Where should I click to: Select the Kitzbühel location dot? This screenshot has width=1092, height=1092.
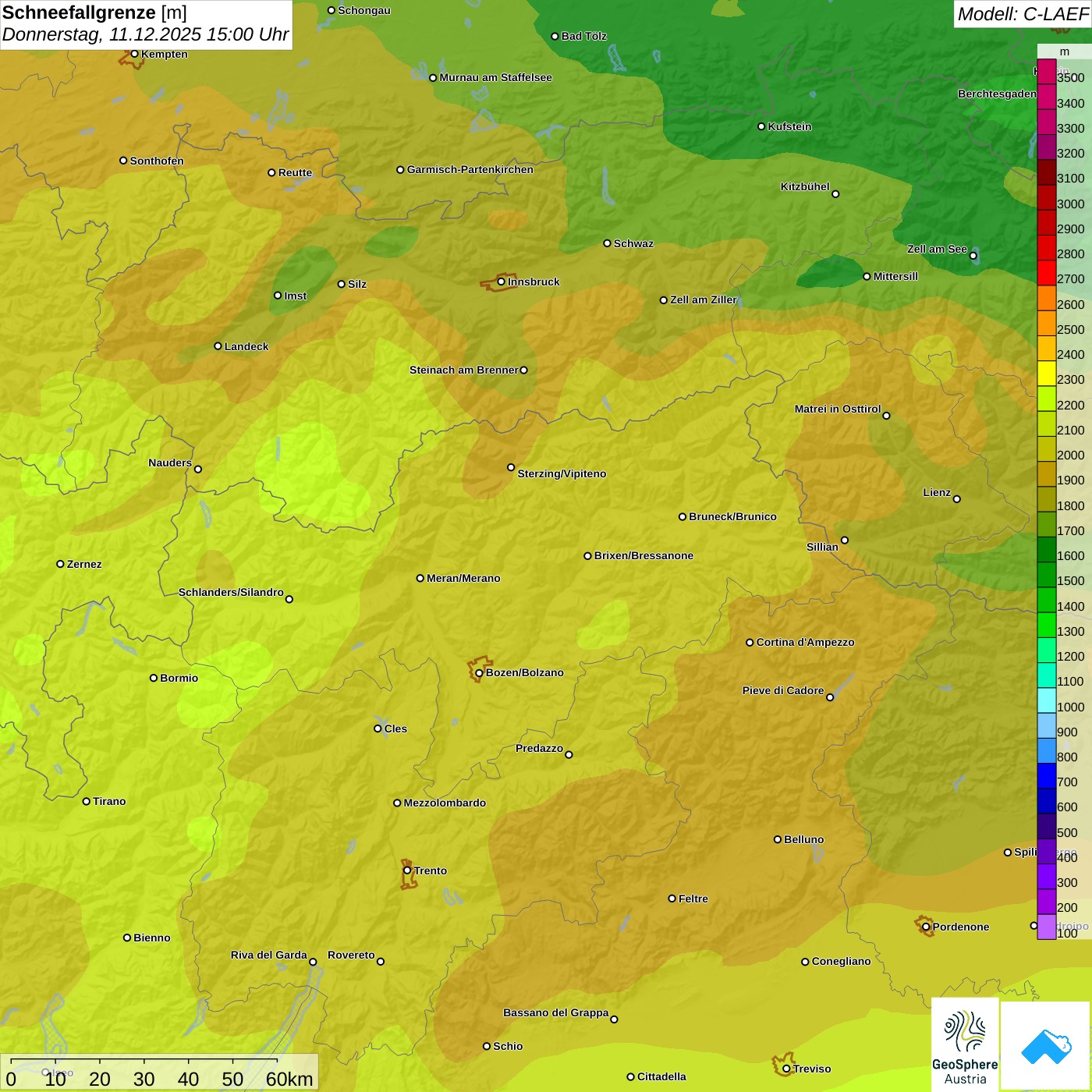835,194
